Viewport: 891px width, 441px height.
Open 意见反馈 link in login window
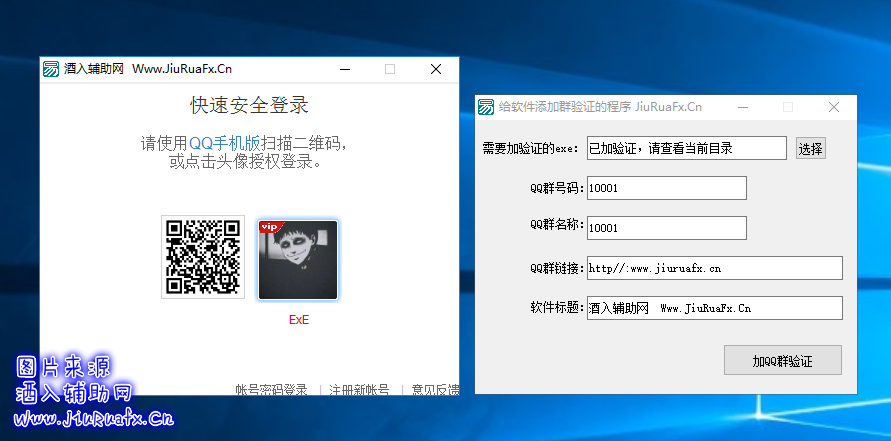click(x=435, y=390)
